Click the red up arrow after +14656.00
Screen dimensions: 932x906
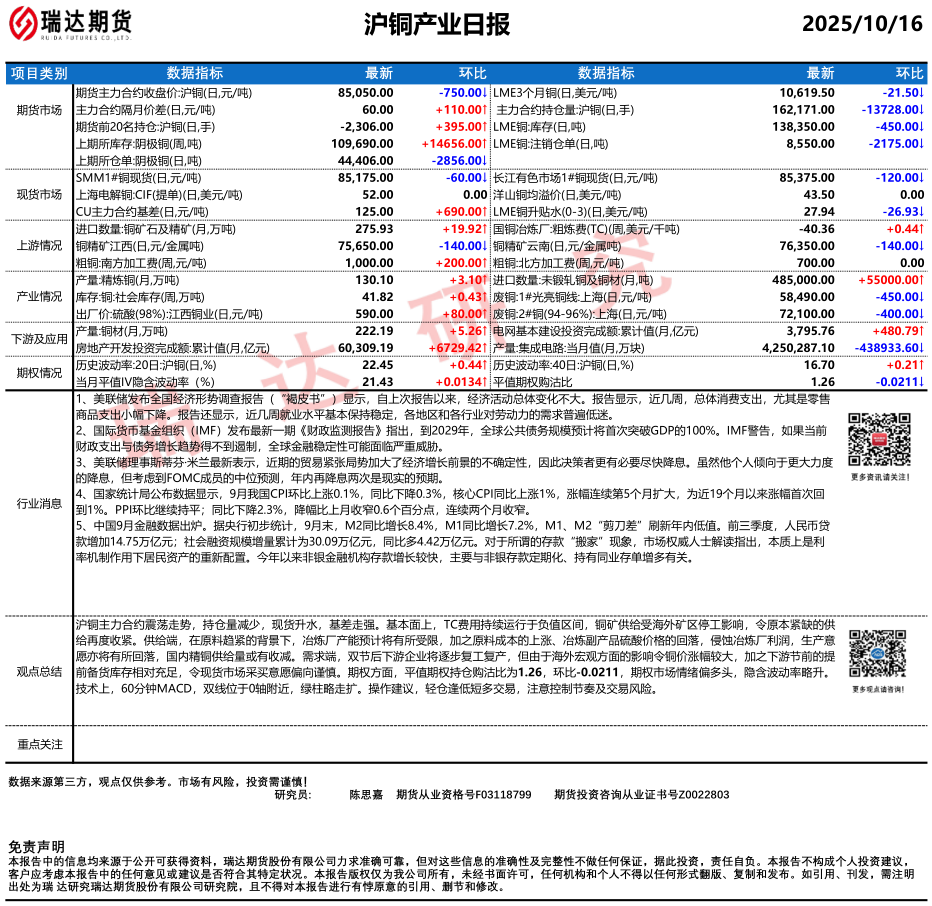[487, 144]
